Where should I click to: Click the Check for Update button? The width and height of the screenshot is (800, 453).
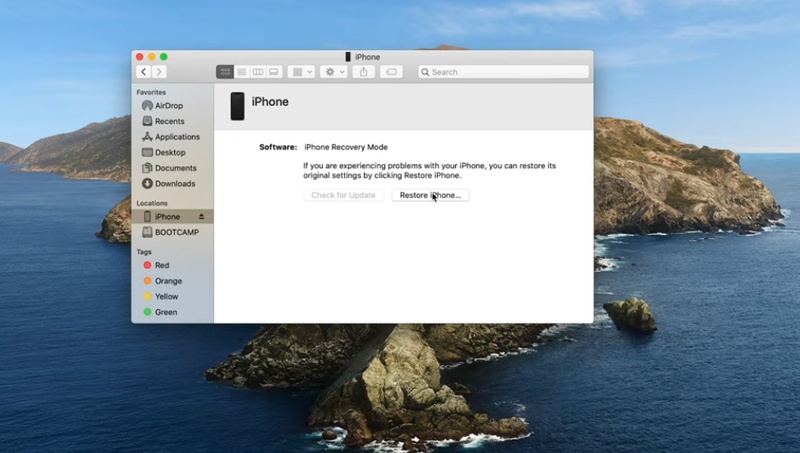click(x=343, y=195)
